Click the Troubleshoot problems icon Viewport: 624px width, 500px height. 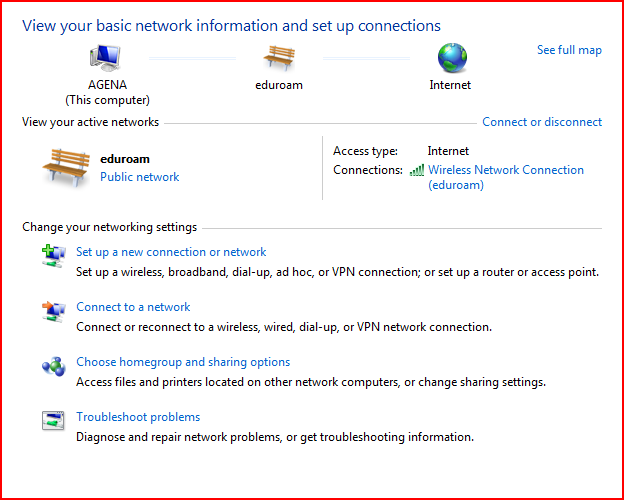[x=53, y=421]
